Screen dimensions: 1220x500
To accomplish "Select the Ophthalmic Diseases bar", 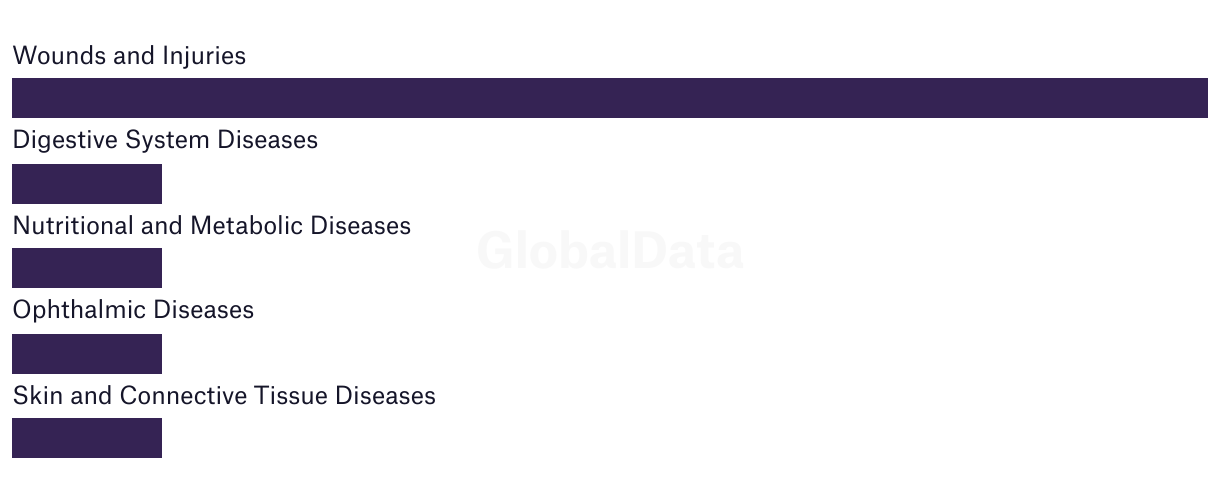I will [x=87, y=354].
